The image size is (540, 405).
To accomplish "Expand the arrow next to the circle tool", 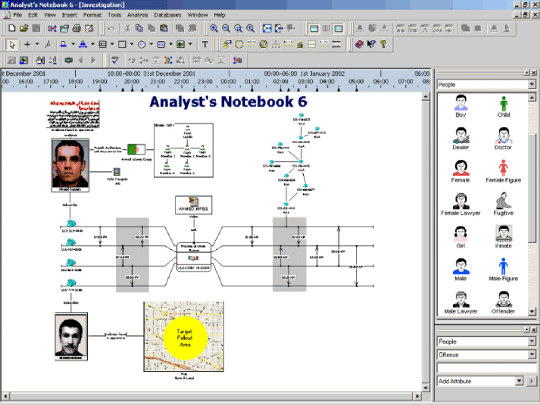I will [x=151, y=44].
